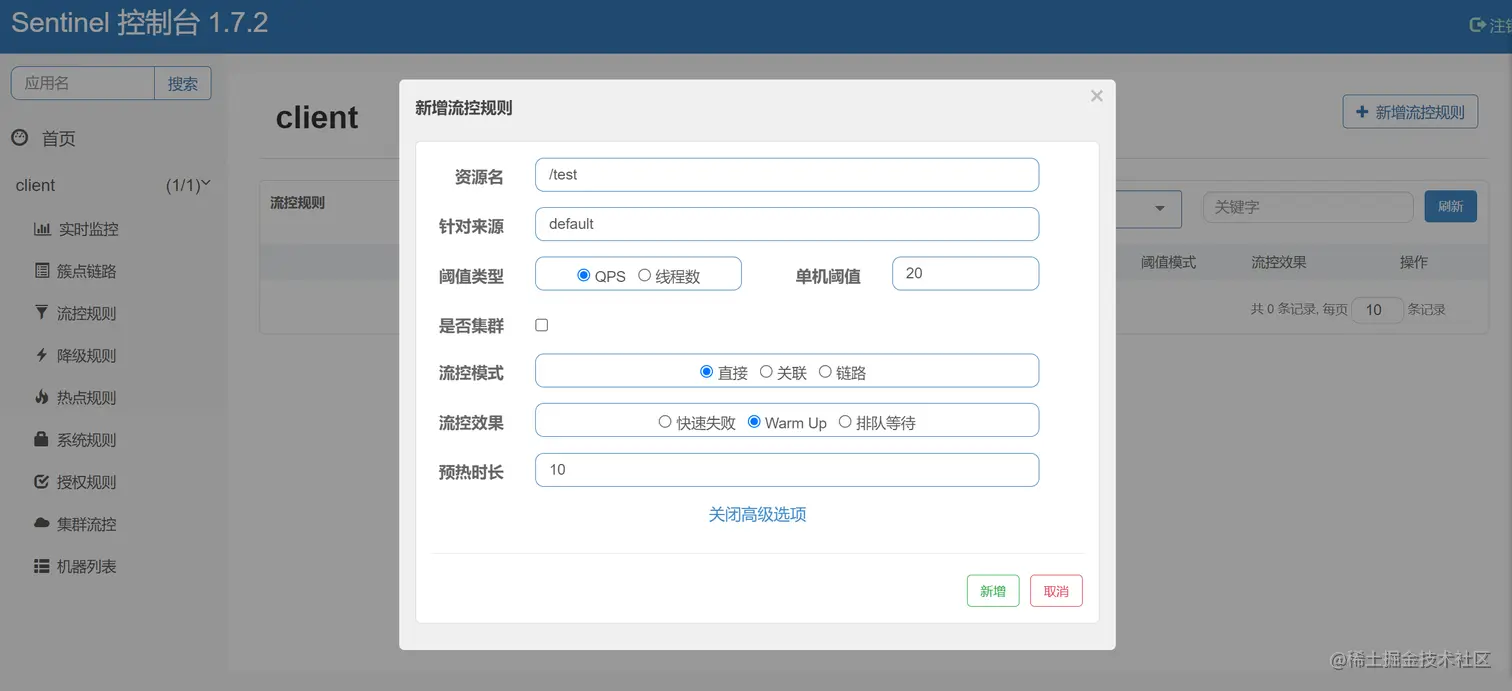Click the bar chart icon for 实时监控
Viewport: 1512px width, 691px height.
42,229
